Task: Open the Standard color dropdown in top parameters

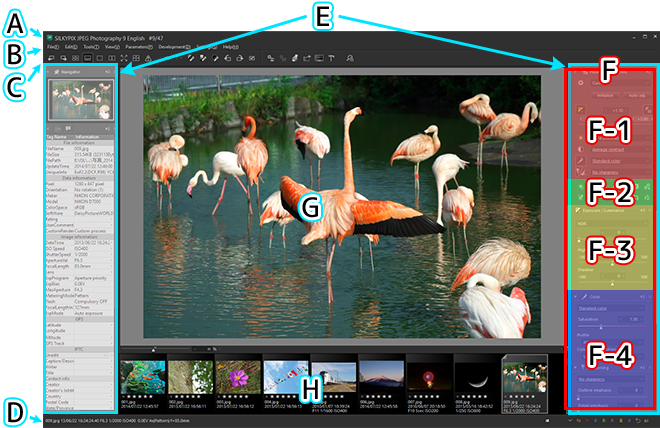Action: (620, 161)
